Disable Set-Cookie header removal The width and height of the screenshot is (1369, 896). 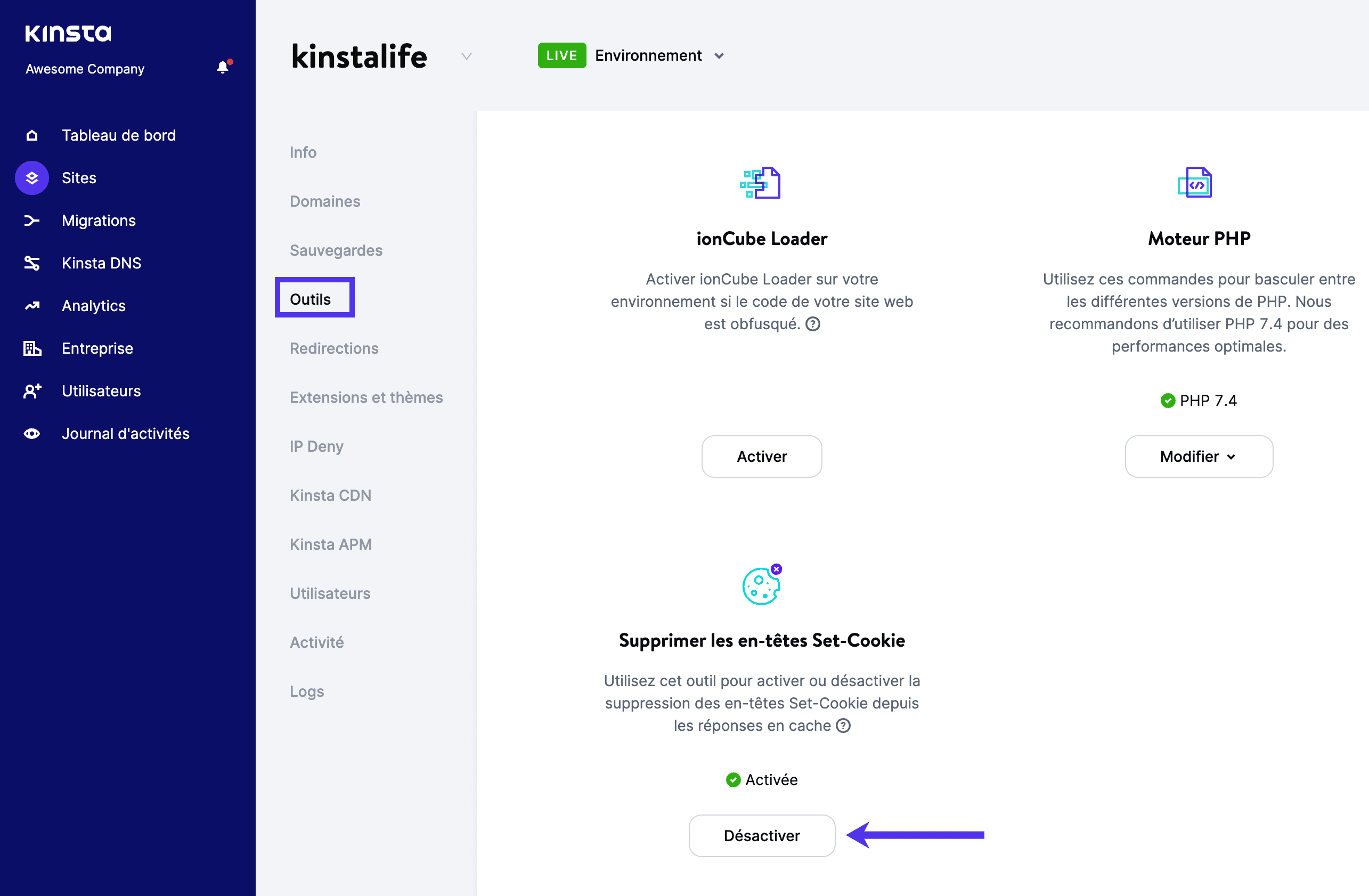coord(761,835)
